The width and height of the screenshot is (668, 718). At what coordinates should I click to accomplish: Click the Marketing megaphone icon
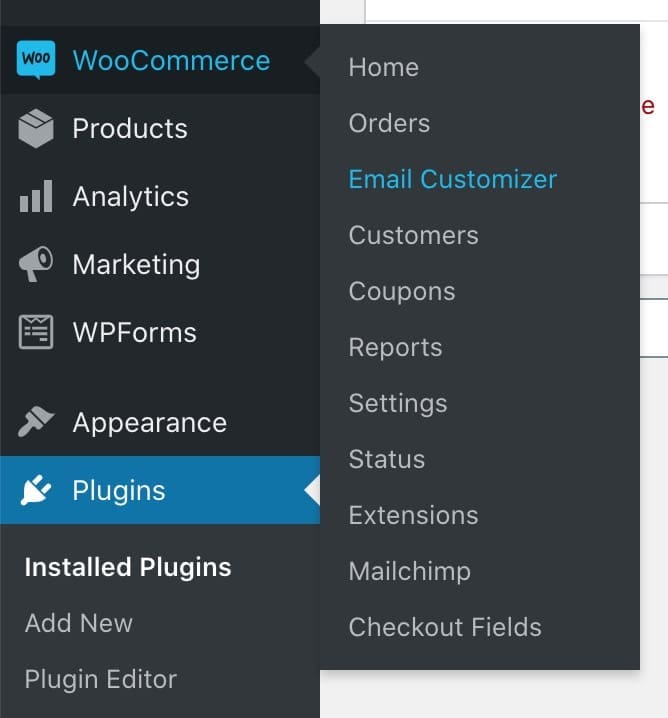pyautogui.click(x=36, y=264)
